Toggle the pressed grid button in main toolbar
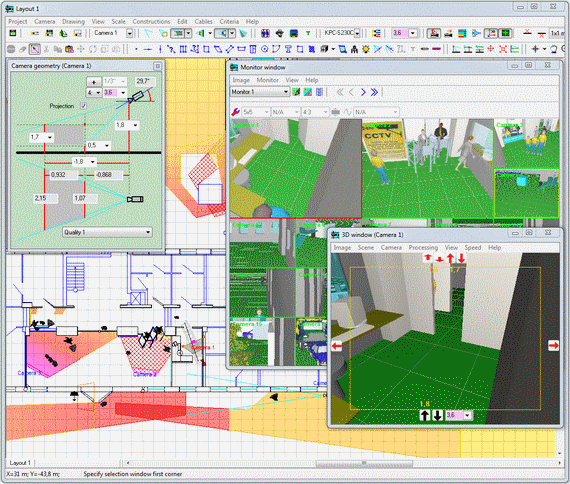This screenshot has height=484, width=570. point(505,33)
